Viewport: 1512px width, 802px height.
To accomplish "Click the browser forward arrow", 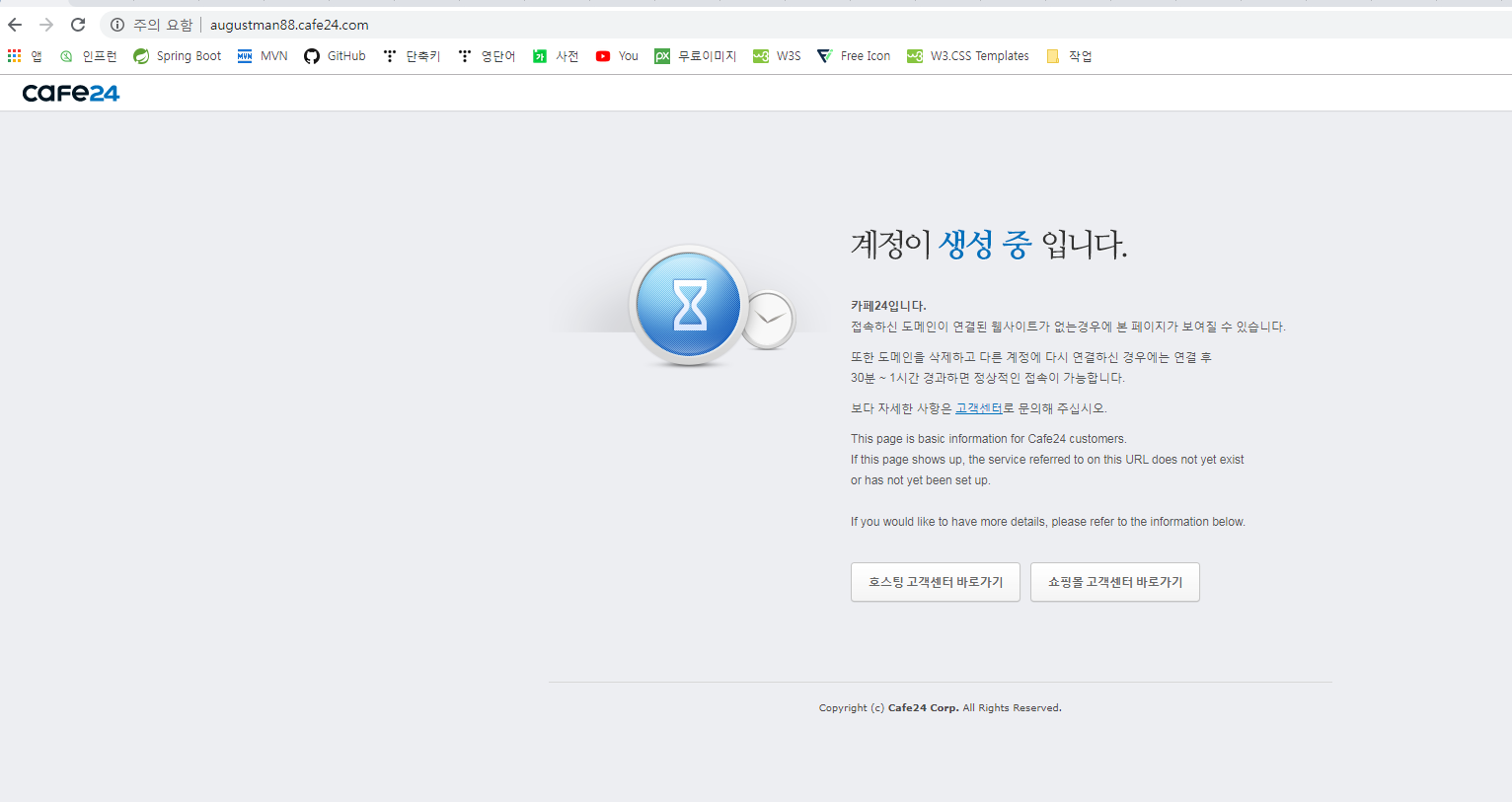I will click(x=46, y=25).
